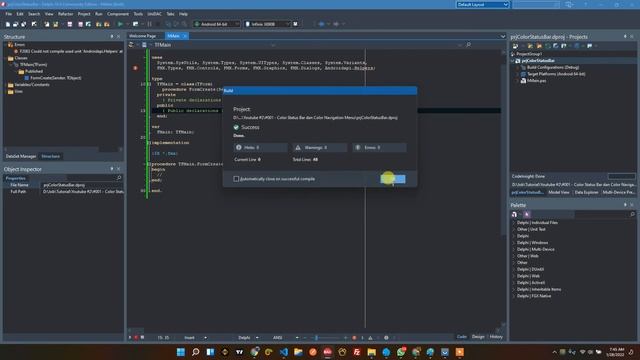This screenshot has height=360, width=640.
Task: Open the Windows Start menu
Action: click(x=180, y=352)
